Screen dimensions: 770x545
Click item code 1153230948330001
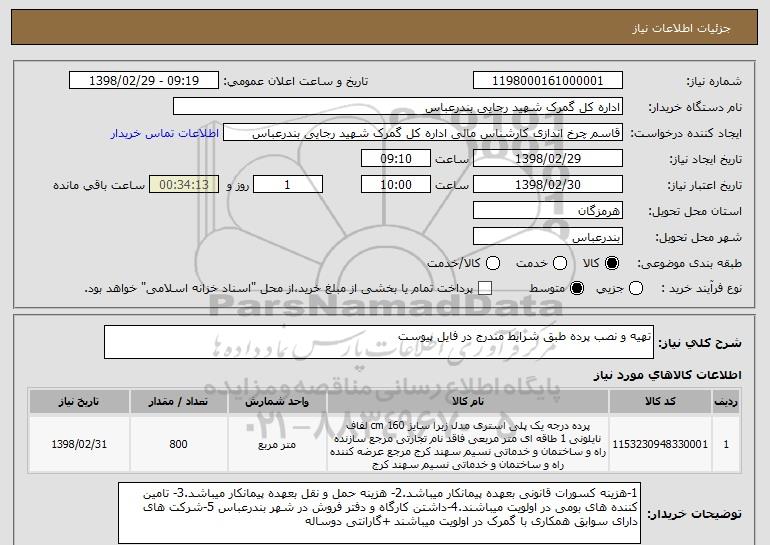click(x=660, y=444)
